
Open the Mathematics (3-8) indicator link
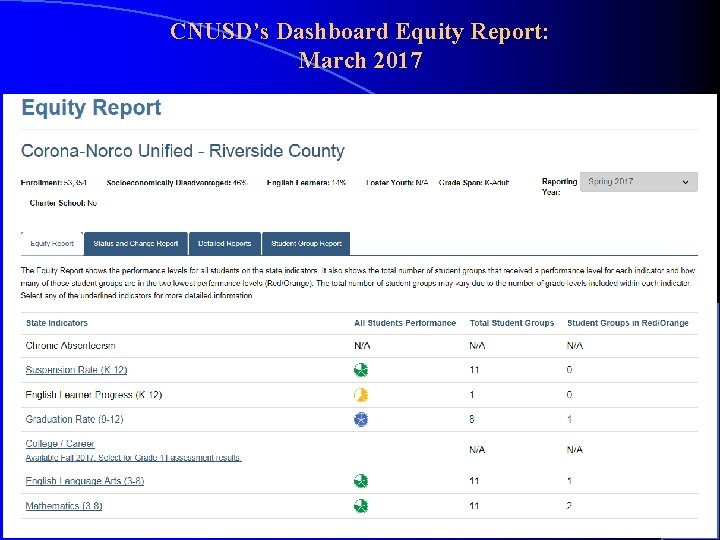tap(64, 506)
